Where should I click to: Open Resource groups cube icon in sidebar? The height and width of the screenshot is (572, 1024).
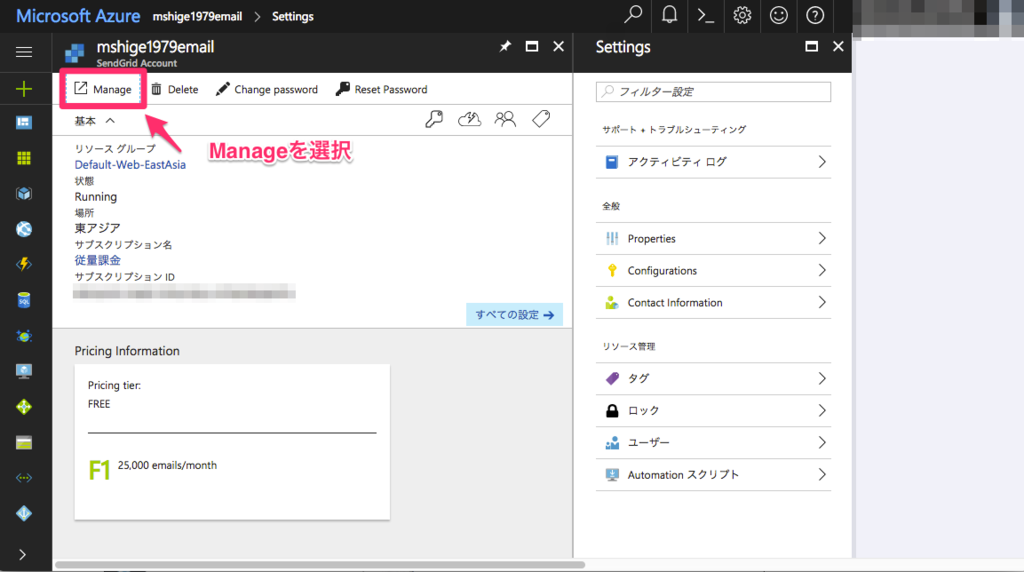point(24,193)
